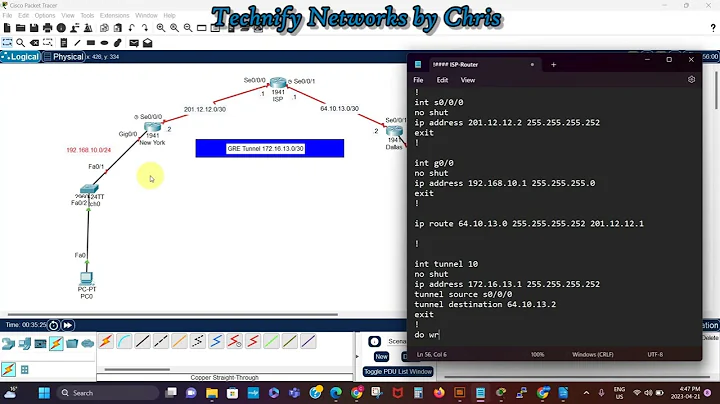Select the Place Note tool
720x404 pixels.
[64, 43]
